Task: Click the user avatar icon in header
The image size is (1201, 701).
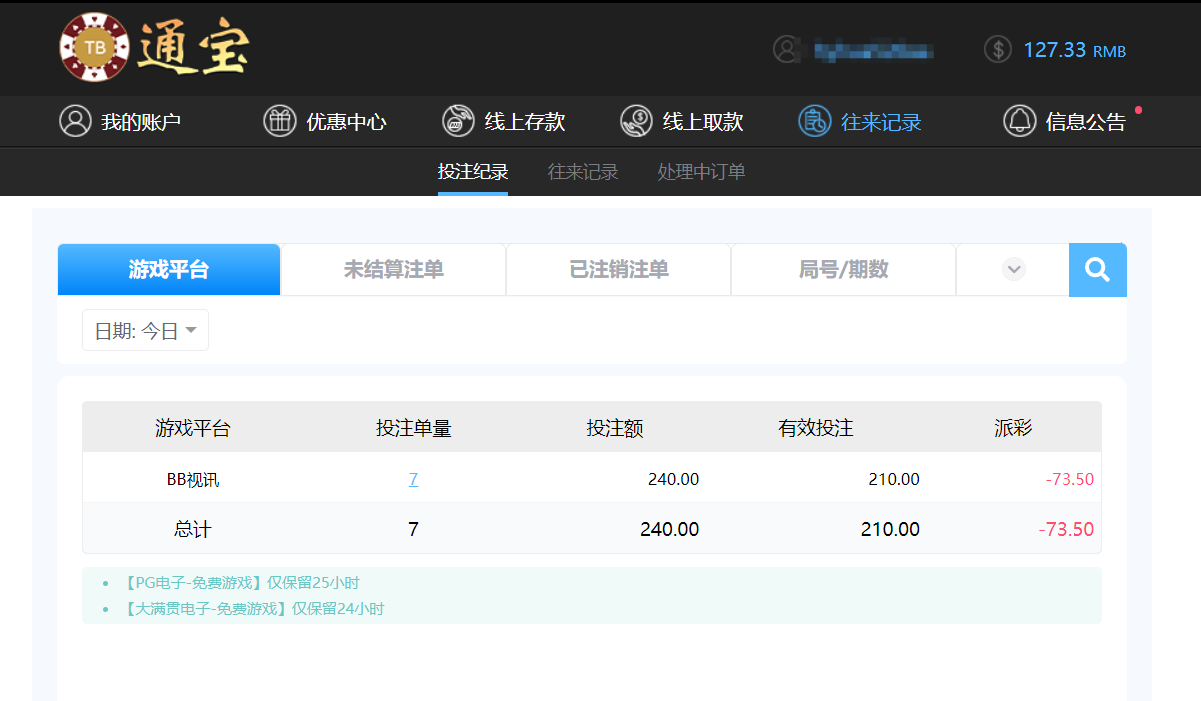Action: [x=787, y=49]
